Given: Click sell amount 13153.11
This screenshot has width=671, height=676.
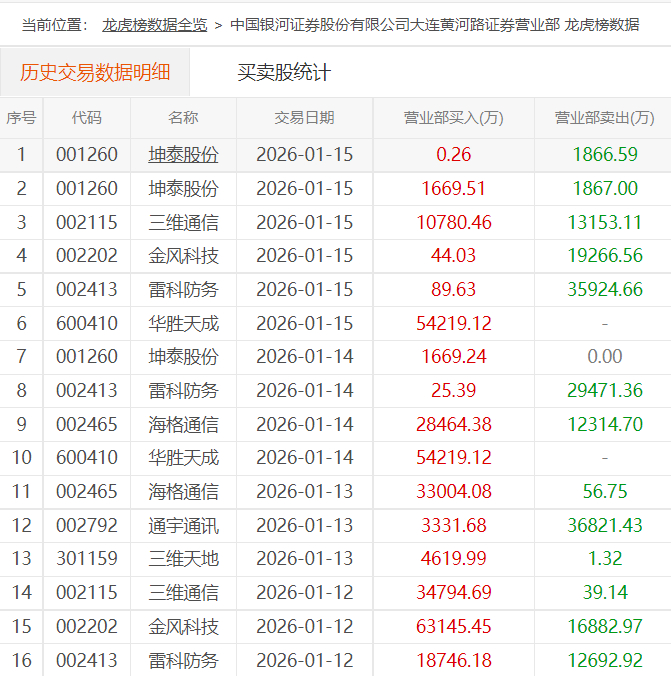Looking at the screenshot, I should [605, 222].
